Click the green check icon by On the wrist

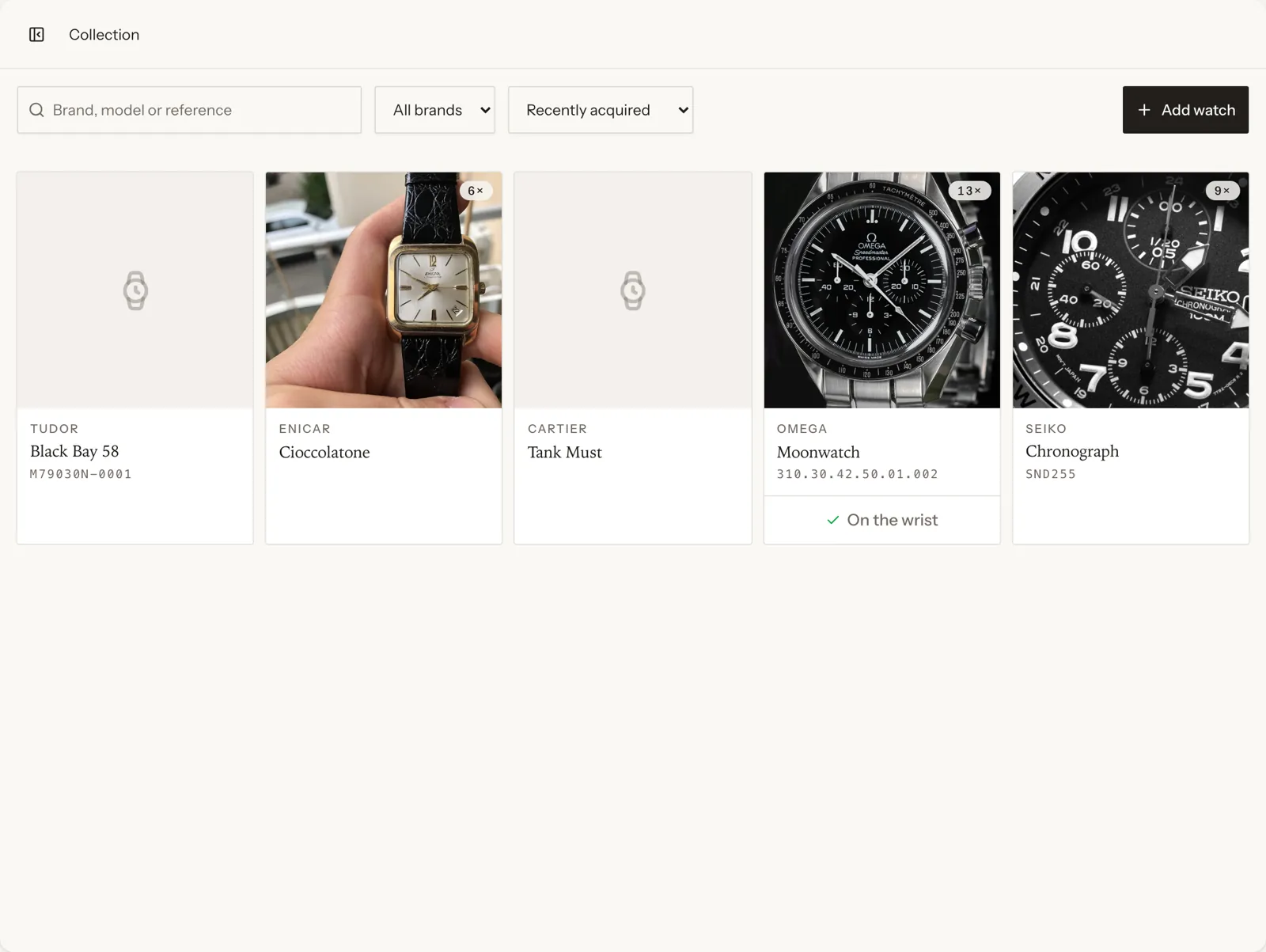click(832, 520)
